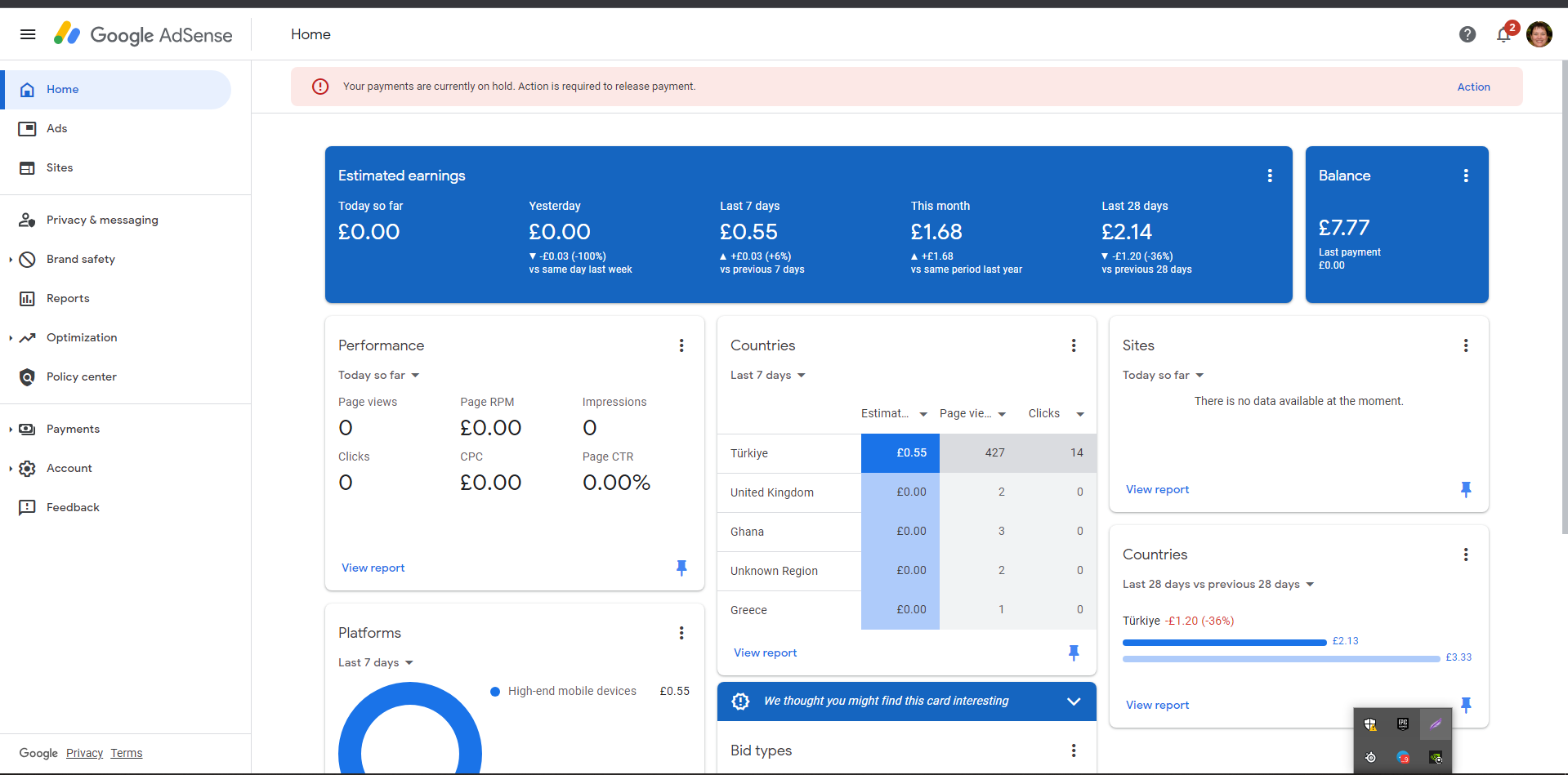The height and width of the screenshot is (775, 1568).
Task: Expand the Payments sidebar arrow
Action: [x=10, y=430]
